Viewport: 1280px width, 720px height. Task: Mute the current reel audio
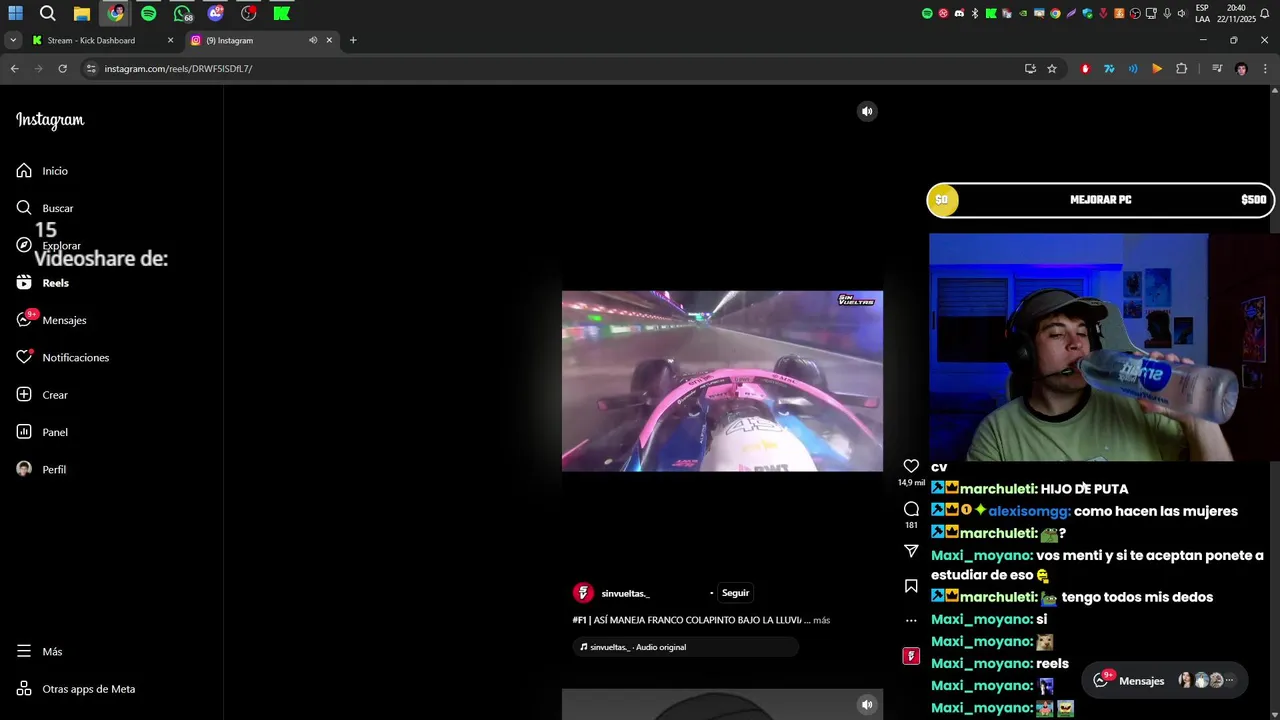click(867, 111)
